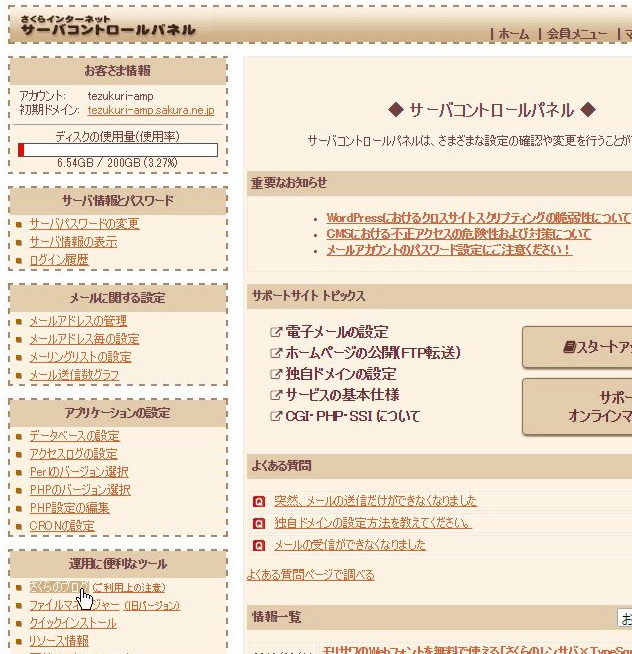Screen dimensions: 632x654
Task: Open the ホーム menu in the top bar
Action: [x=513, y=34]
